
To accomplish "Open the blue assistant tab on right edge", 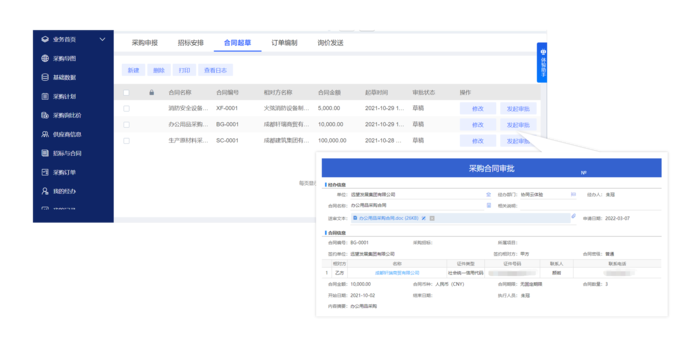I will point(542,62).
